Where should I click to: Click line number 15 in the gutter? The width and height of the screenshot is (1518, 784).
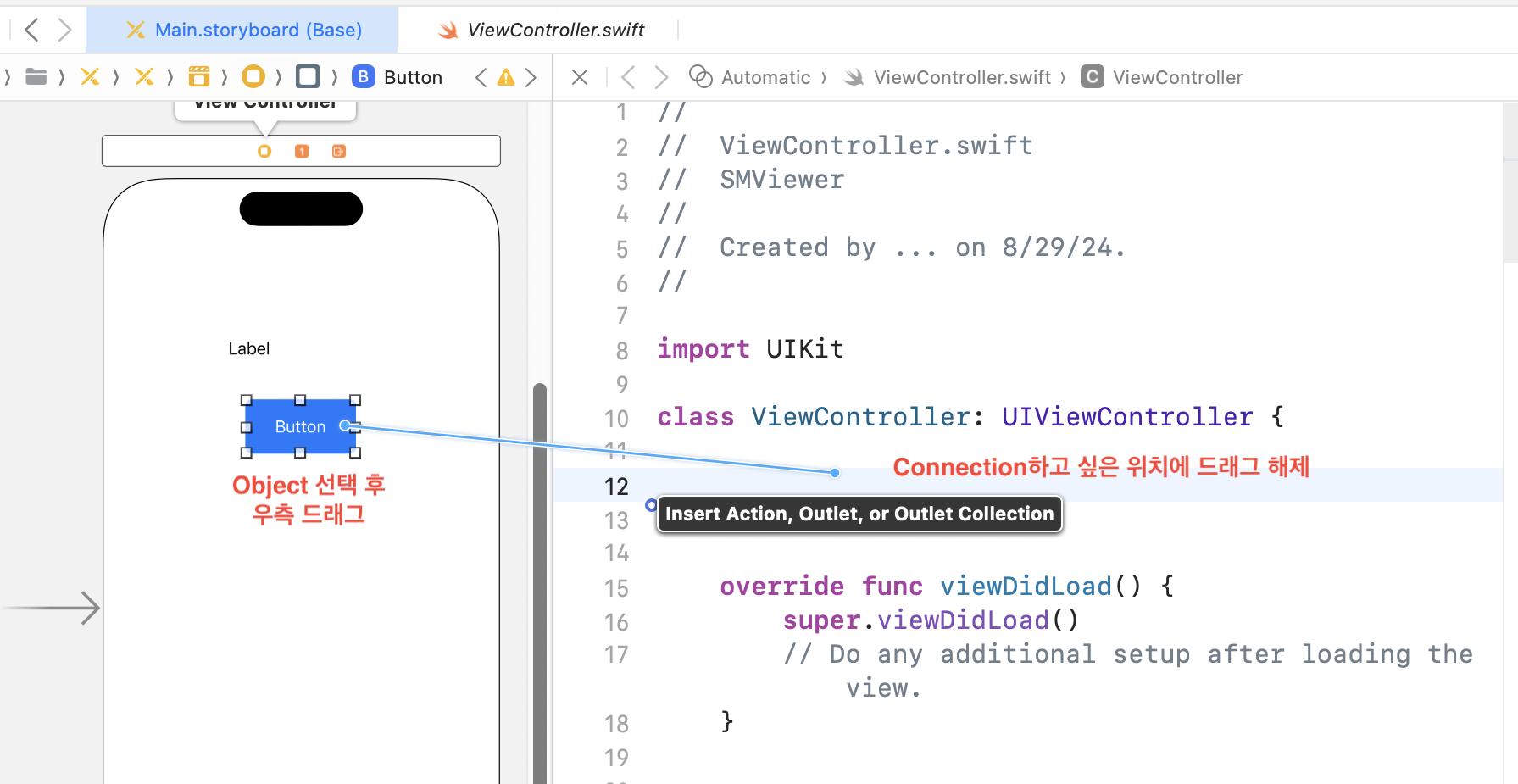[x=616, y=588]
